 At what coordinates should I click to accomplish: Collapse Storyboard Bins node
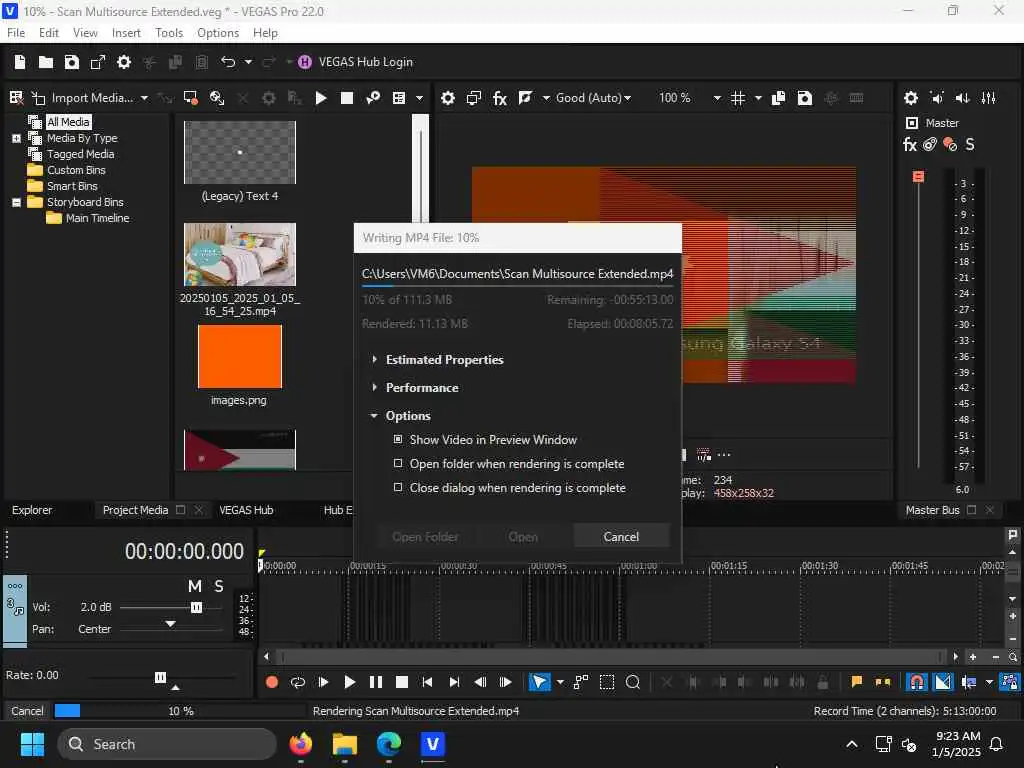tap(16, 202)
